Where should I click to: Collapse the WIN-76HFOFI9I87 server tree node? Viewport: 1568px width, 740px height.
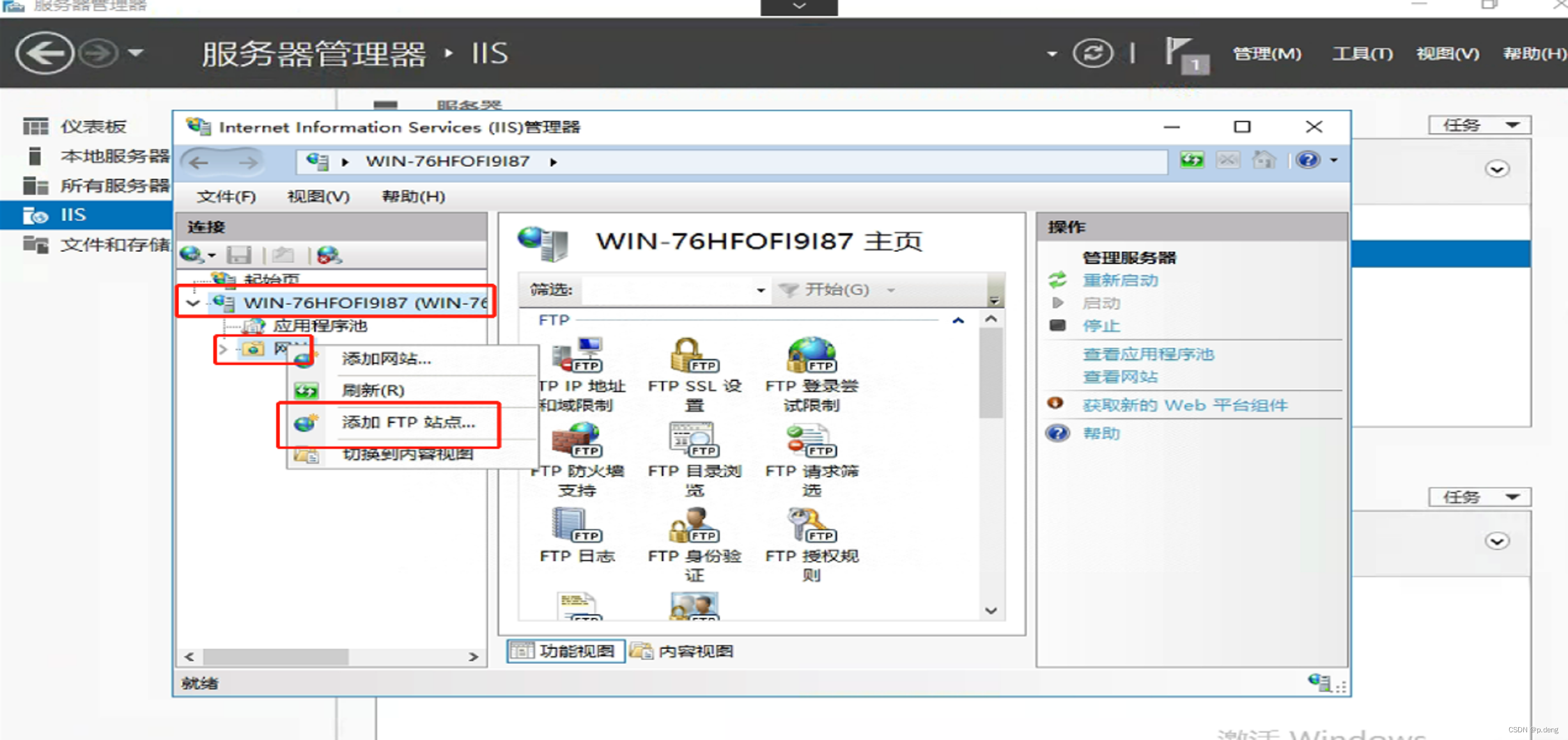point(193,303)
